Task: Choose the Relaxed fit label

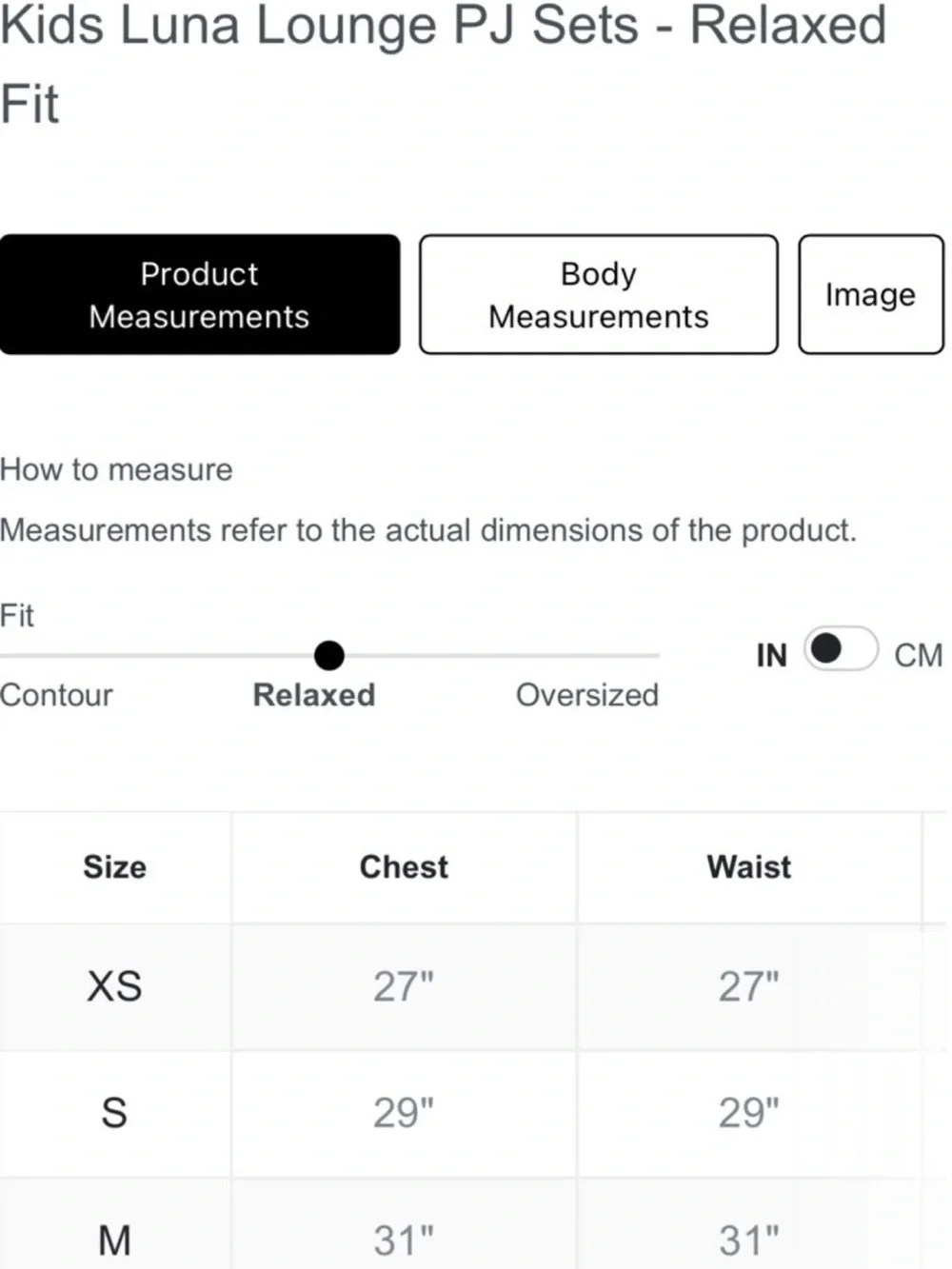Action: point(314,695)
